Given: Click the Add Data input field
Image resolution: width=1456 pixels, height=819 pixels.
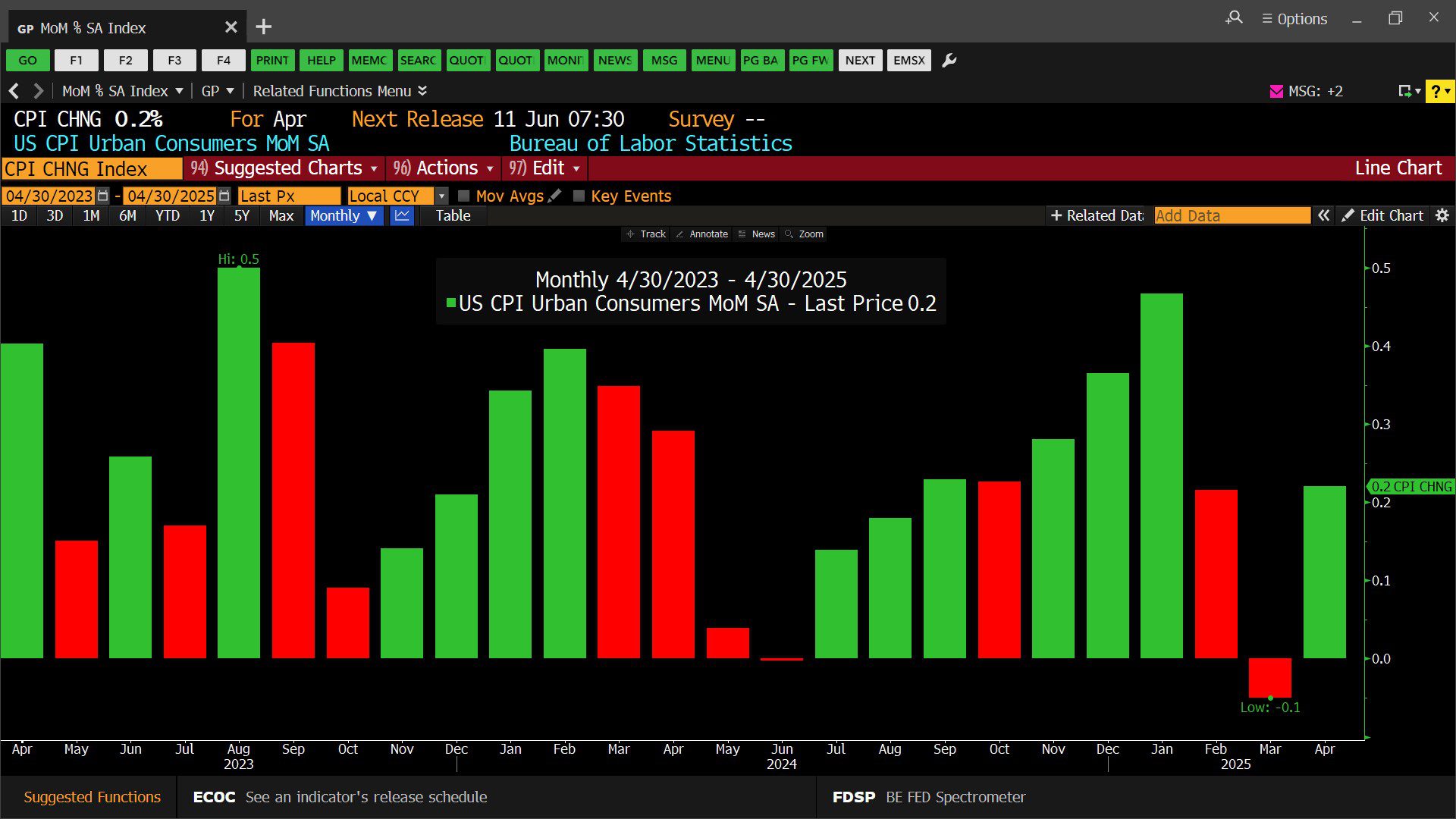Looking at the screenshot, I should click(1232, 216).
